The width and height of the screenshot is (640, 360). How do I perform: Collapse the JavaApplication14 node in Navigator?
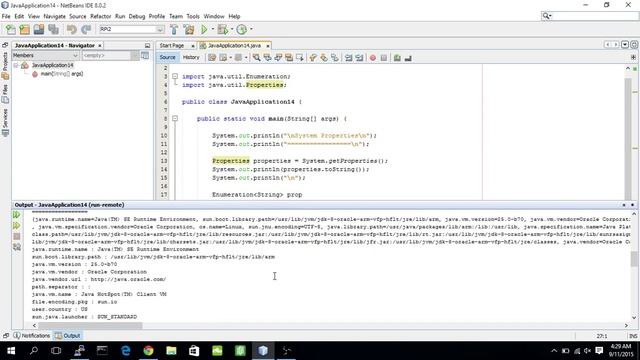pos(16,65)
